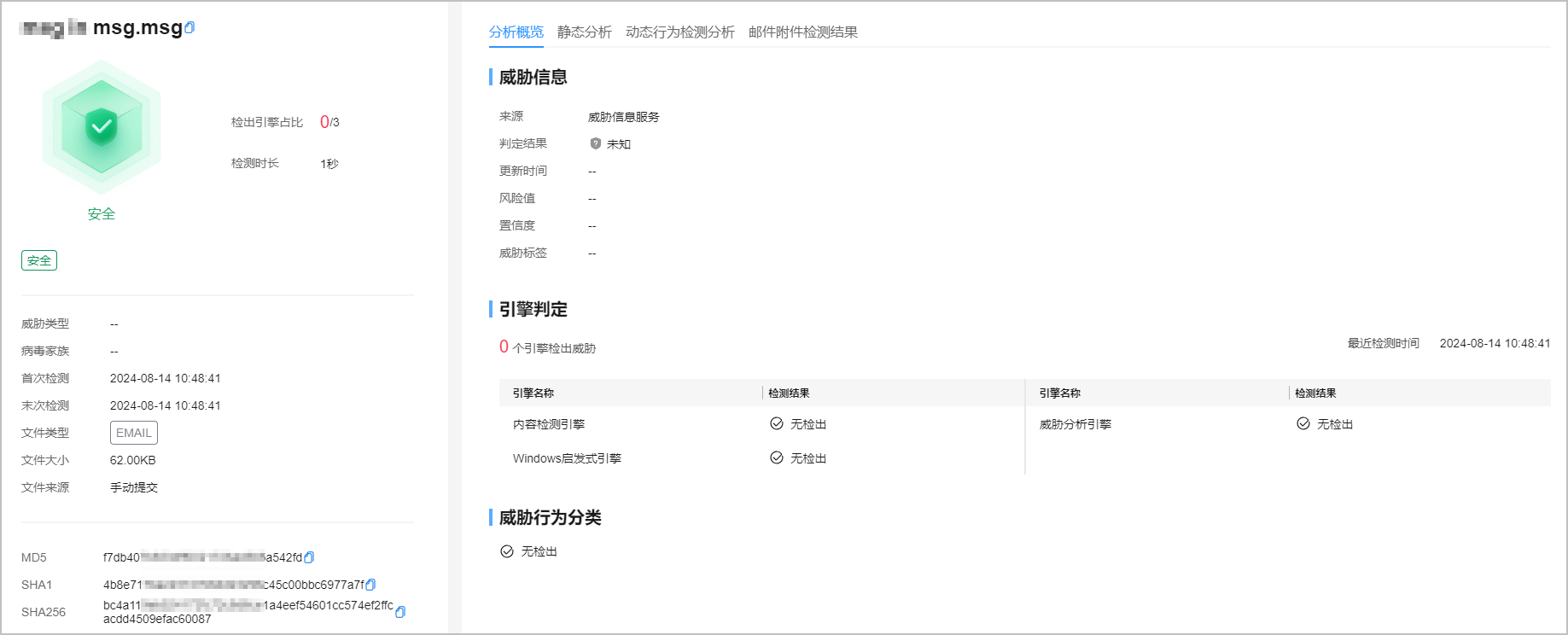1568x635 pixels.
Task: Click the 引擎判定 section heading
Action: point(533,309)
